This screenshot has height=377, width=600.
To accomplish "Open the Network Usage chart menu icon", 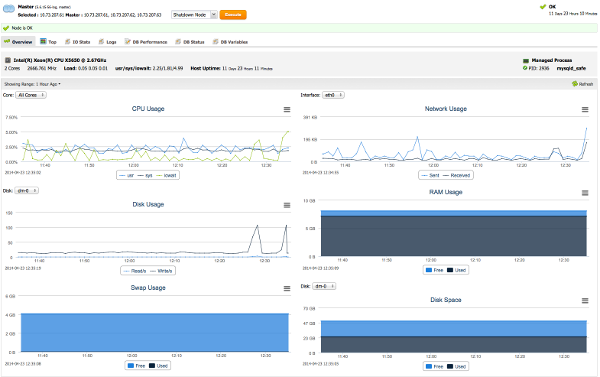I will (x=585, y=109).
